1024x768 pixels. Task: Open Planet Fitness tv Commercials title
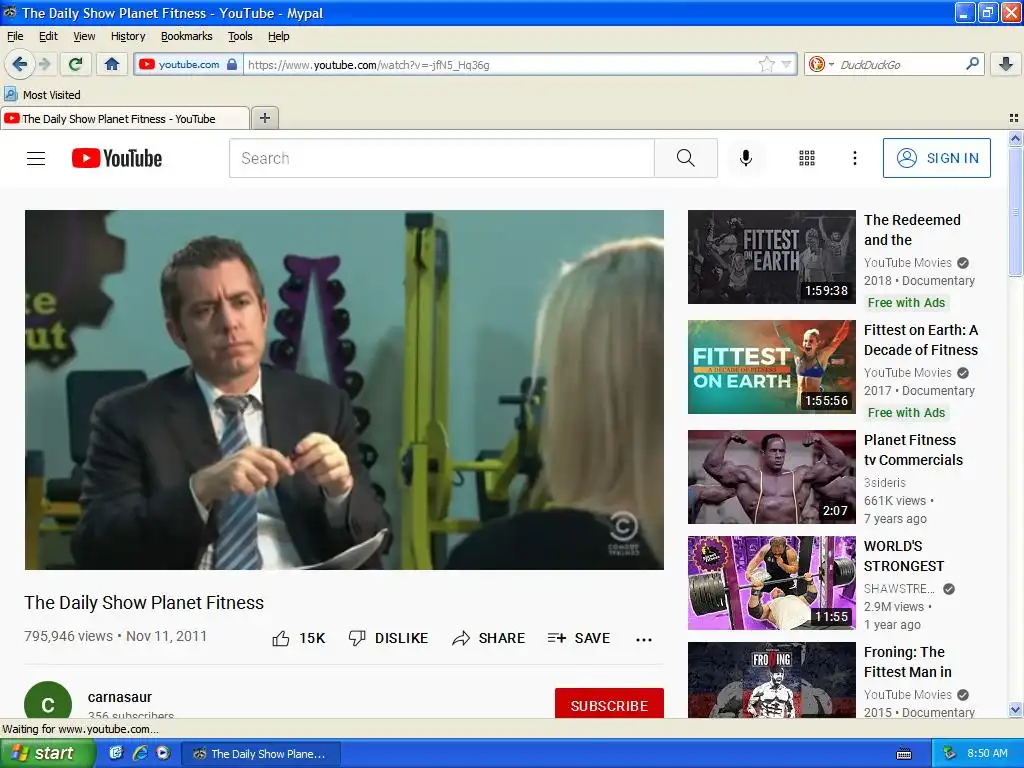pyautogui.click(x=913, y=450)
